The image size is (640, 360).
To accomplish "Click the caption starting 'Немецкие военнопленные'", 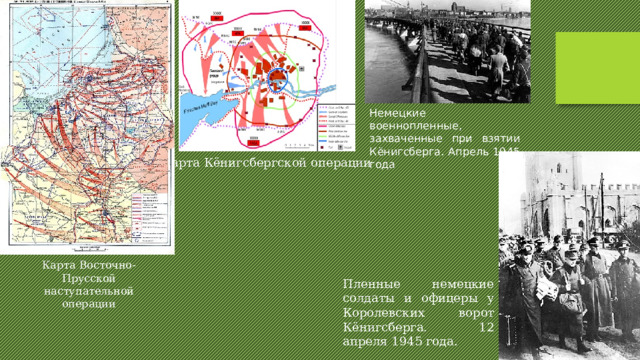I will (x=444, y=138).
